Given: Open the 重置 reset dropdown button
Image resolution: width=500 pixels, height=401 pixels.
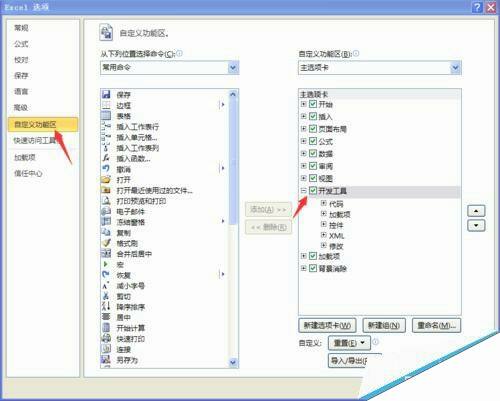Looking at the screenshot, I should pyautogui.click(x=349, y=343).
